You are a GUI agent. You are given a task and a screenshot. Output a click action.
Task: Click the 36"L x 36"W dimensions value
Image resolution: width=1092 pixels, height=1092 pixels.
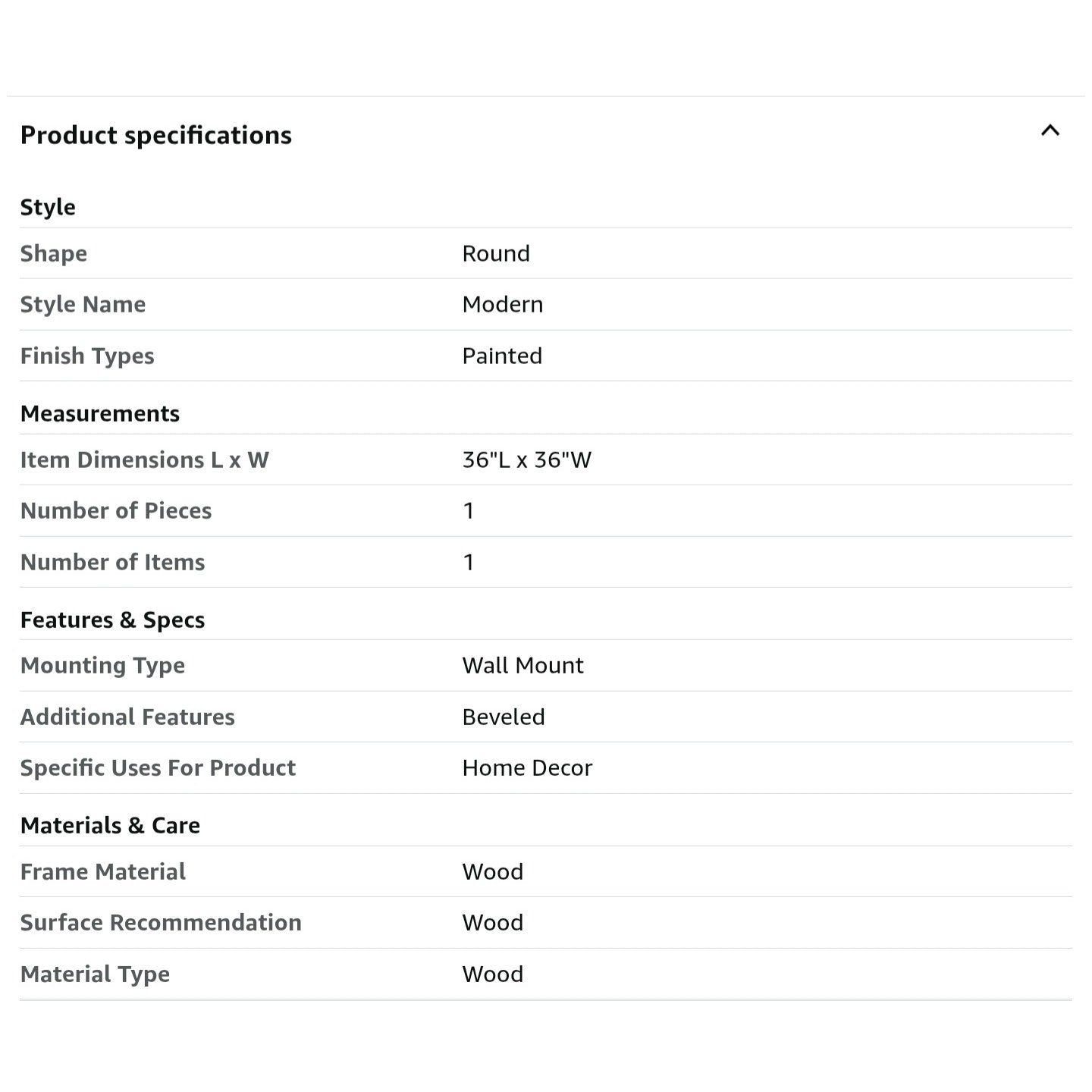click(526, 460)
